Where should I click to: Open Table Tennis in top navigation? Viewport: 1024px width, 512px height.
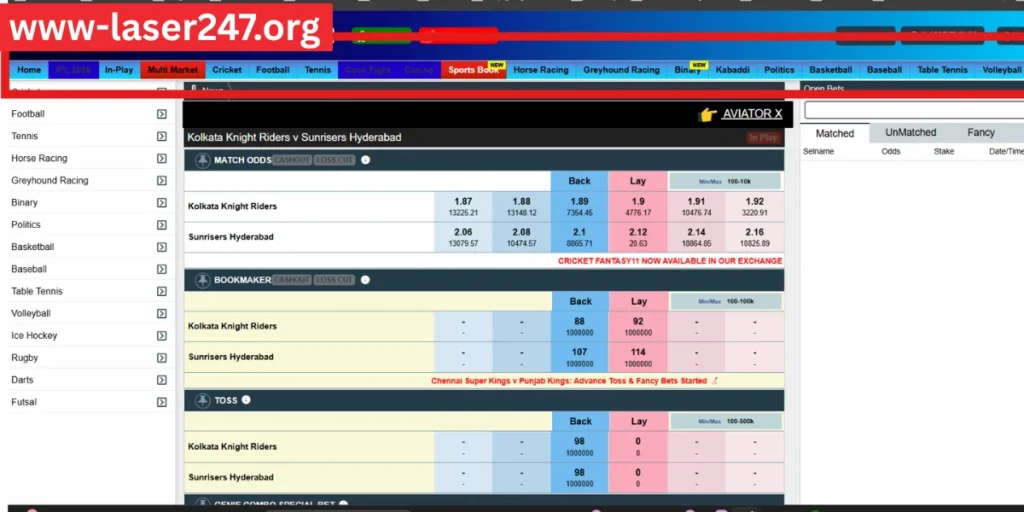(x=942, y=70)
